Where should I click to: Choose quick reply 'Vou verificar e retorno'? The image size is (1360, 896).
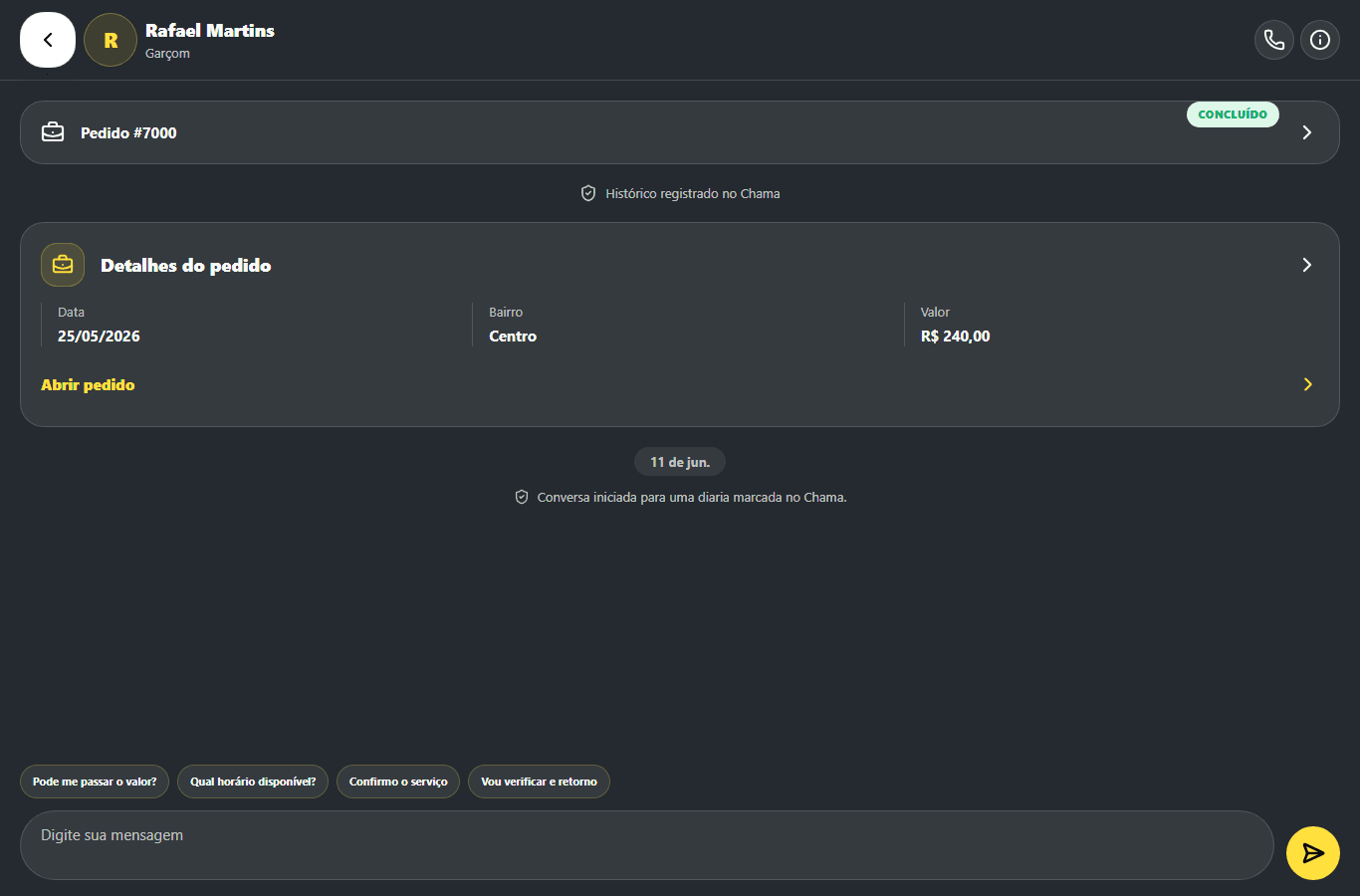[539, 782]
